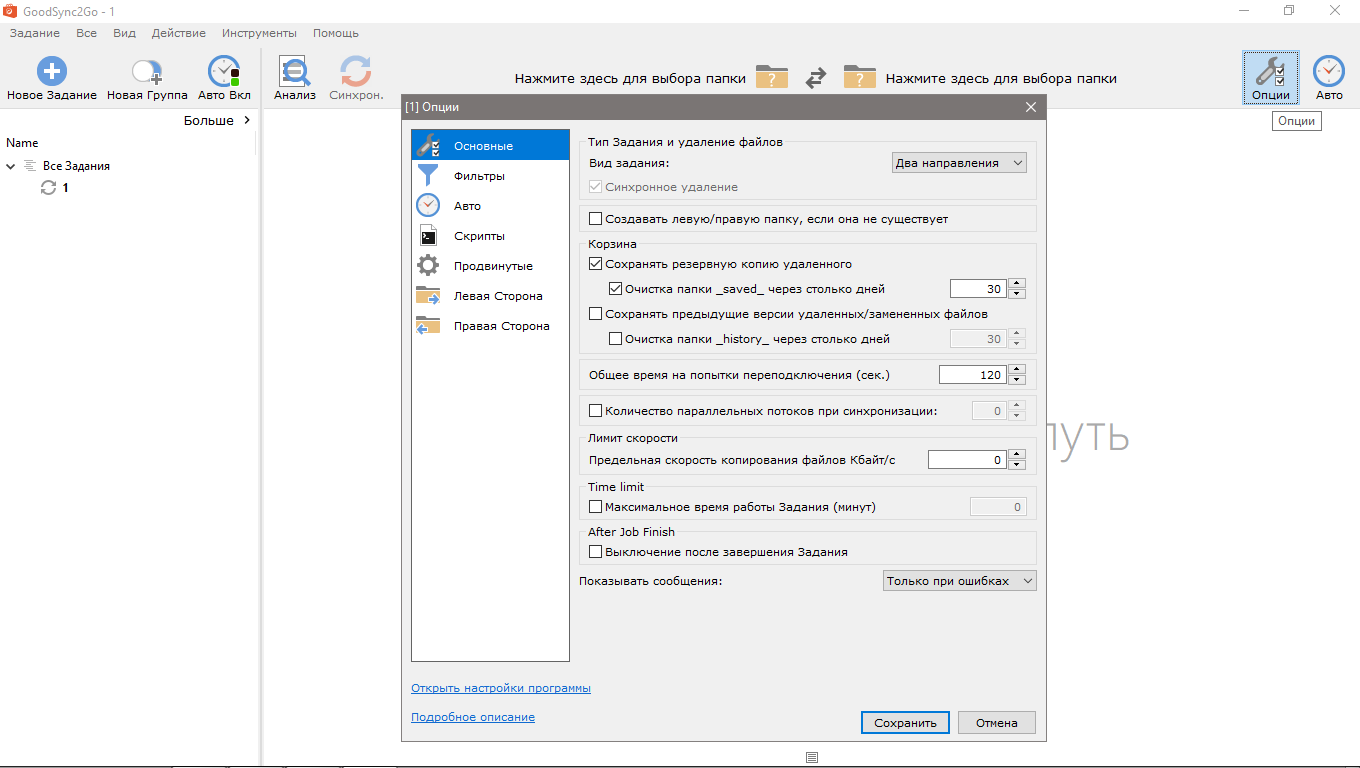
Task: Open the Открыть настройки программы link
Action: tap(500, 688)
